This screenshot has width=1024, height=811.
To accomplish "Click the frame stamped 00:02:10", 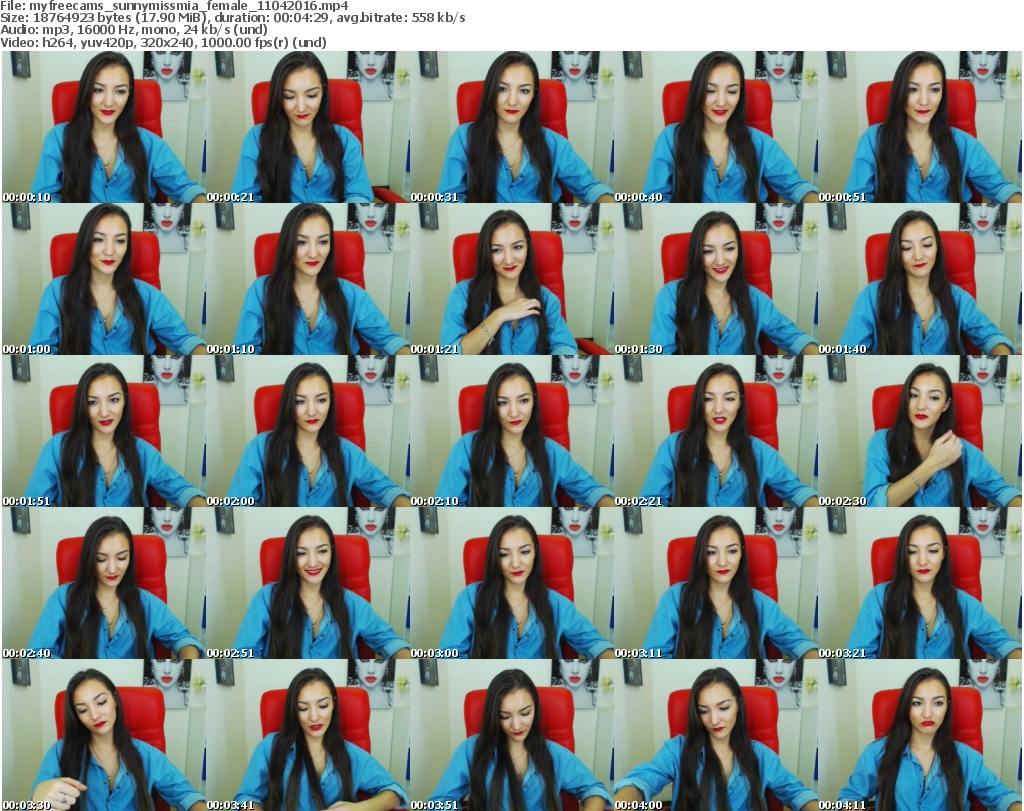I will coord(511,431).
